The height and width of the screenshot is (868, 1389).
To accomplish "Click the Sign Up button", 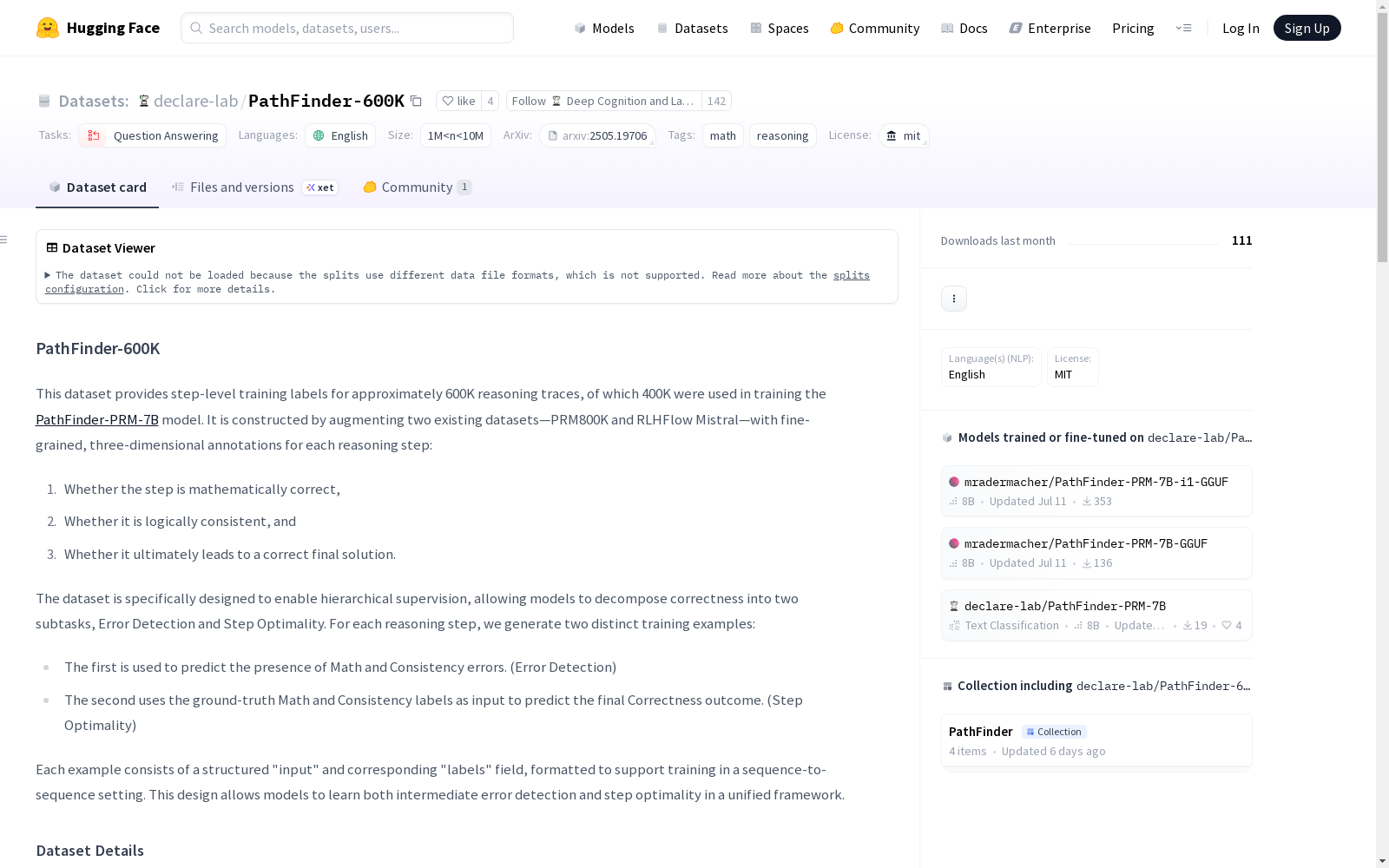I will [x=1307, y=28].
